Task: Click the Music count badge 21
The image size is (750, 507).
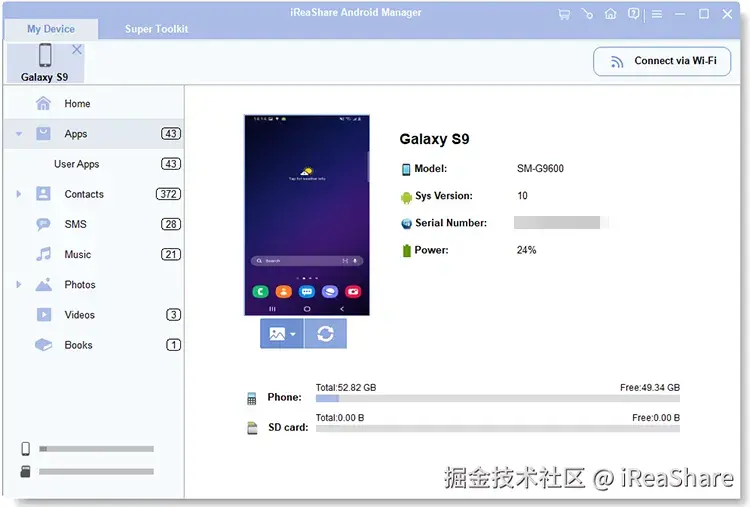Action: [x=171, y=254]
